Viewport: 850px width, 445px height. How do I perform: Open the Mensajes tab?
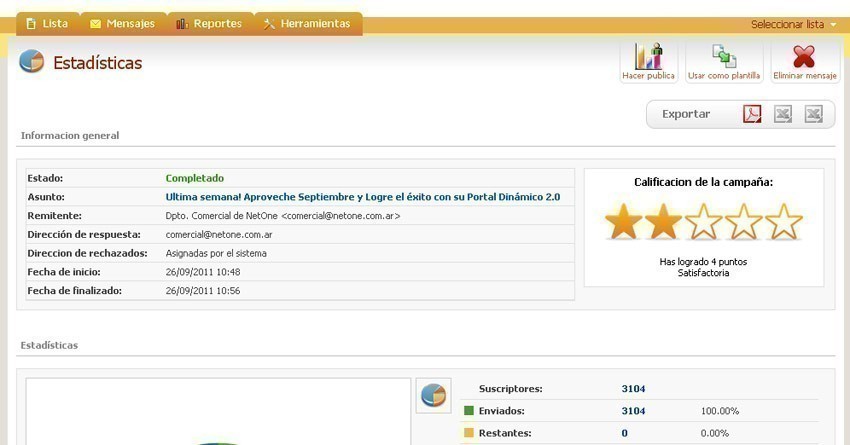(x=123, y=24)
